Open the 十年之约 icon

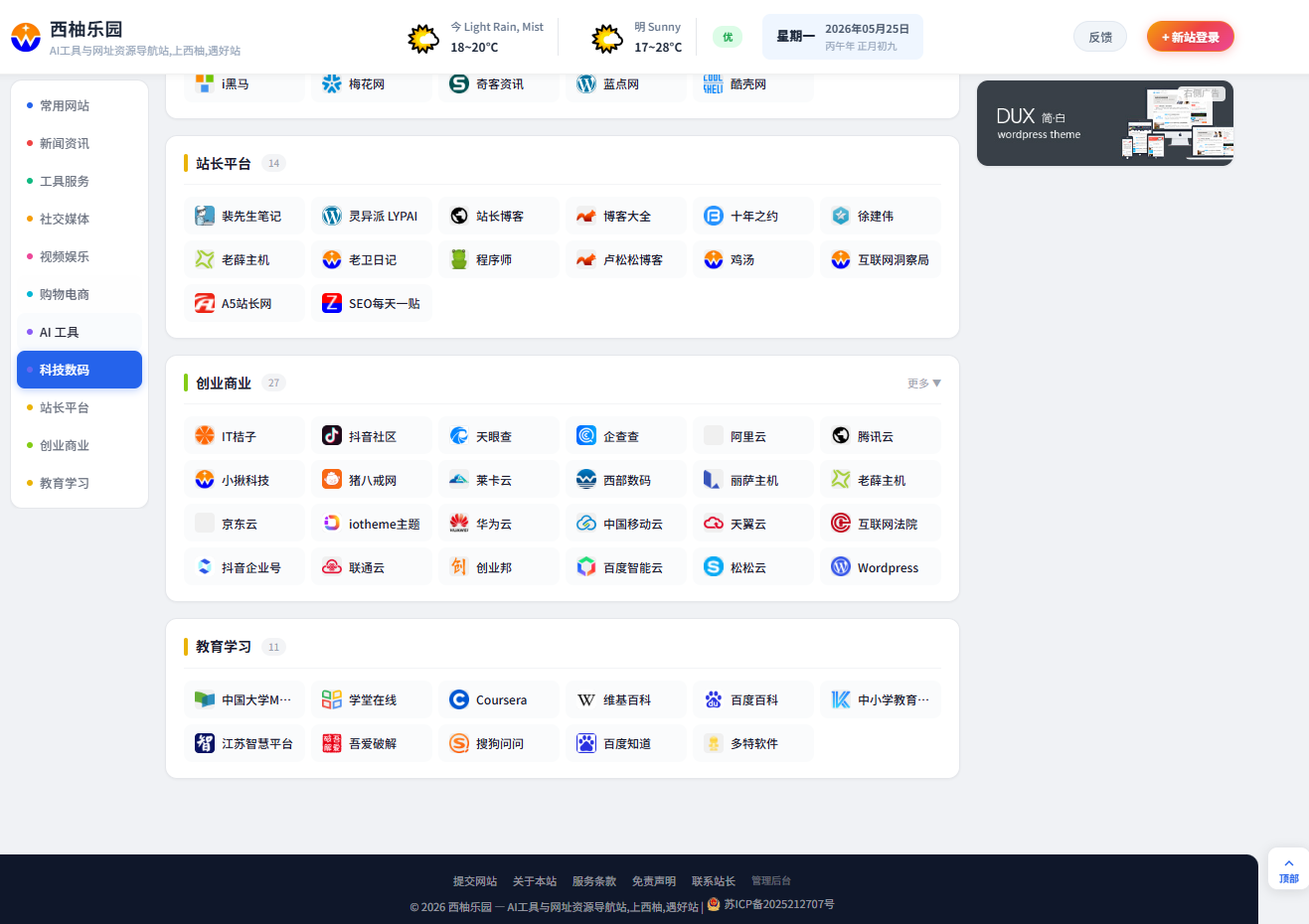714,216
